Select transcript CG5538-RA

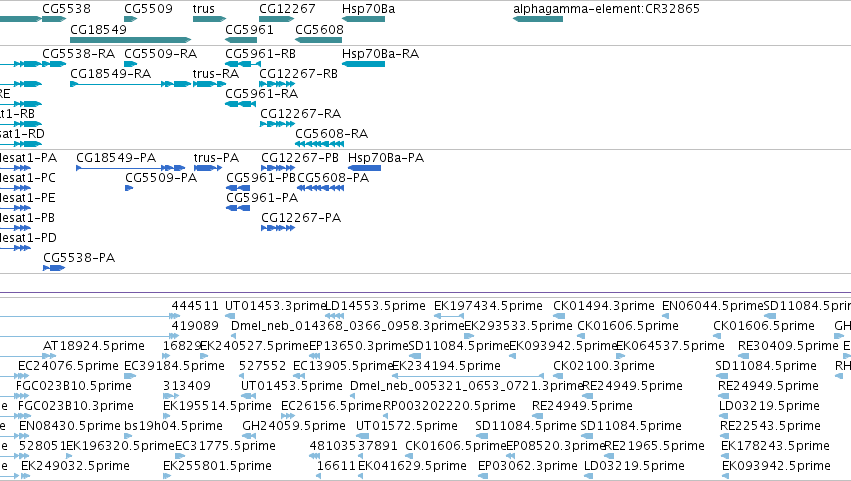tap(54, 64)
